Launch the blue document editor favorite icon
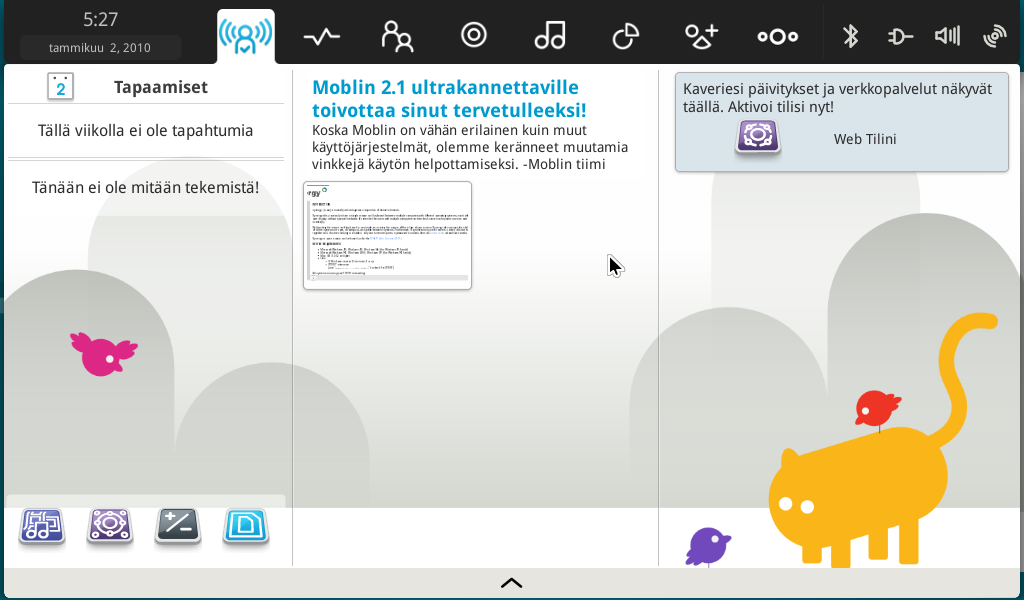The width and height of the screenshot is (1024, 600). pos(246,527)
